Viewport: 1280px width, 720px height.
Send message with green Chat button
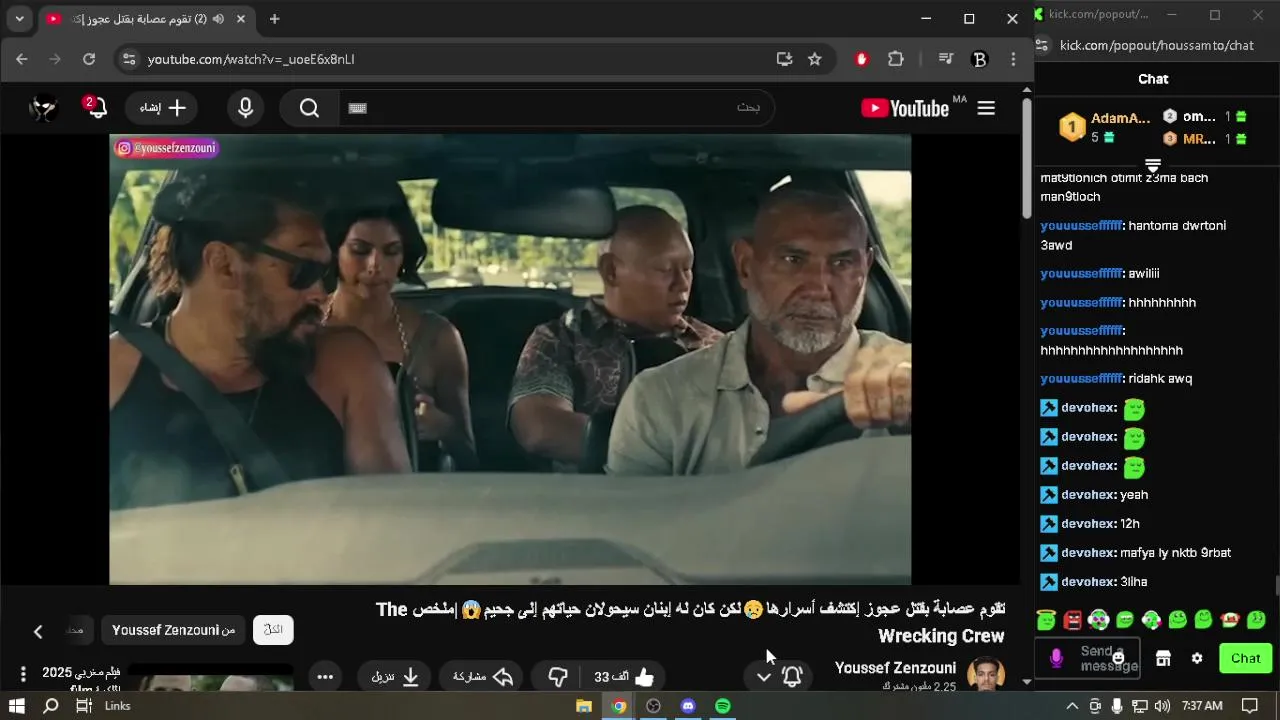click(1246, 658)
